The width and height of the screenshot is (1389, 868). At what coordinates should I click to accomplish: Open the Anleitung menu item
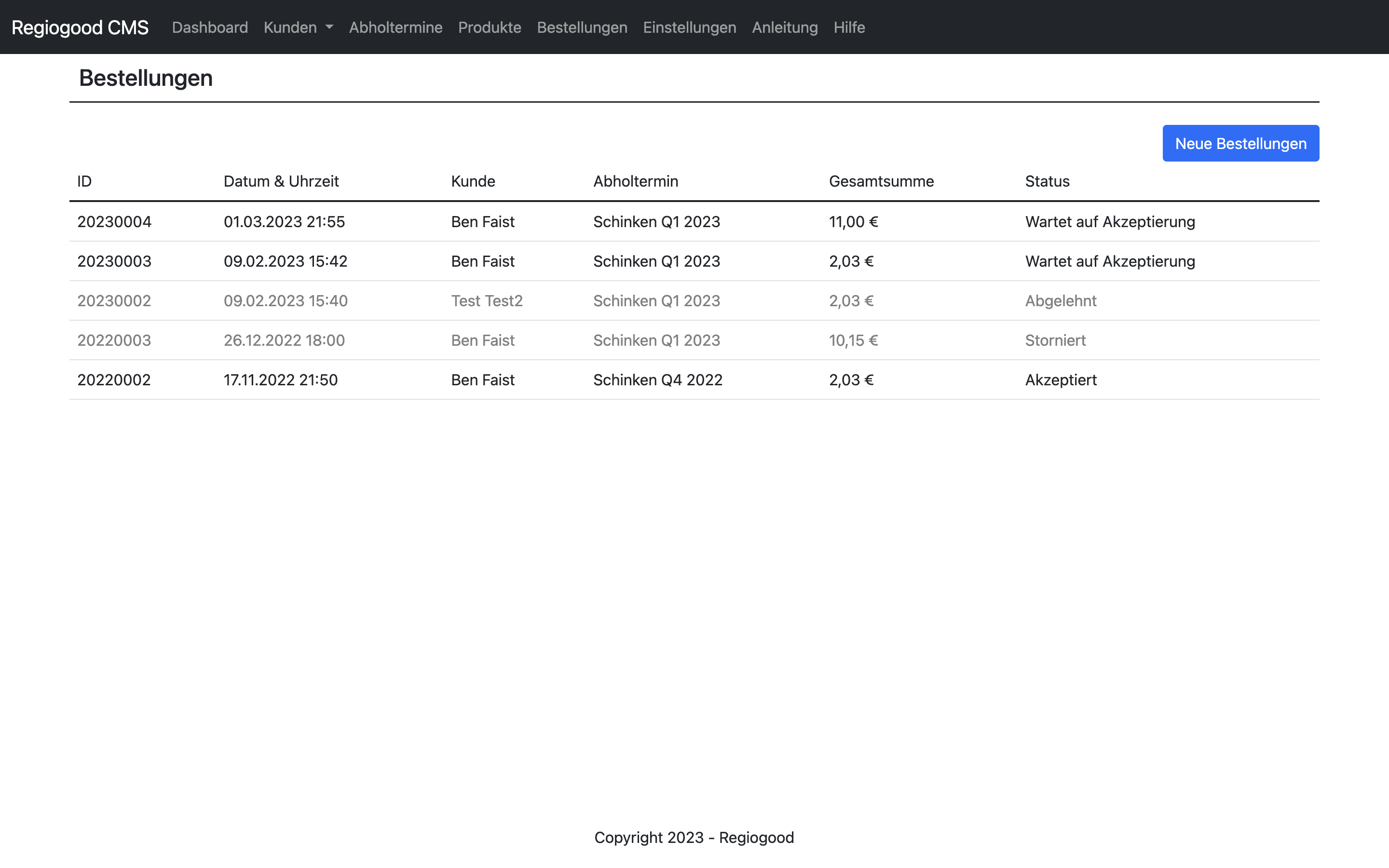tap(784, 27)
